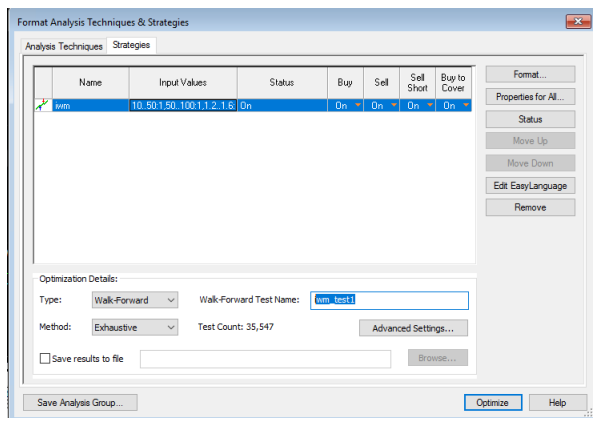This screenshot has width=611, height=429.
Task: Open the Buy column dropdown for wm
Action: pos(356,105)
